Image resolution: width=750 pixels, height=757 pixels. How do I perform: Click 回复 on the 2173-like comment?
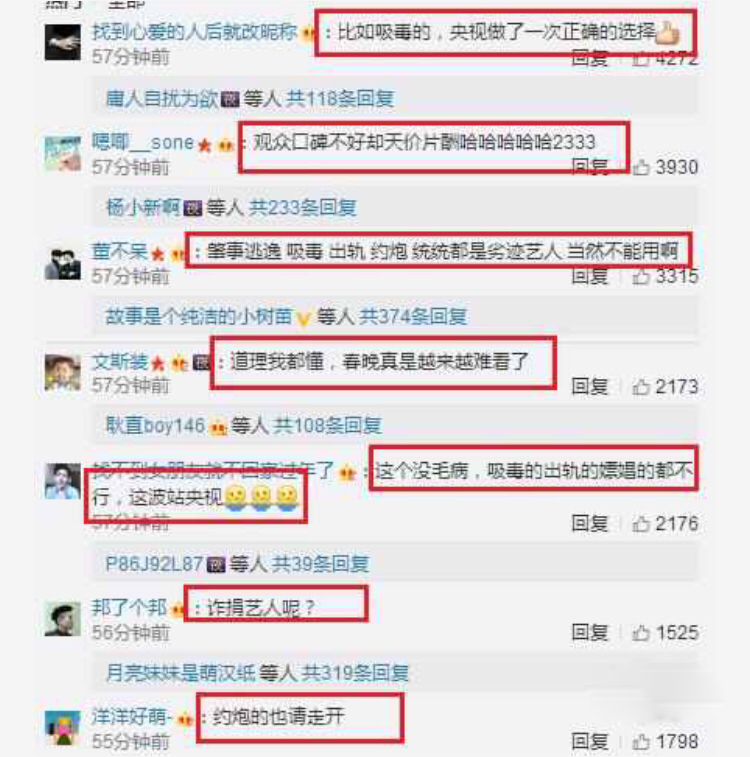tap(589, 387)
